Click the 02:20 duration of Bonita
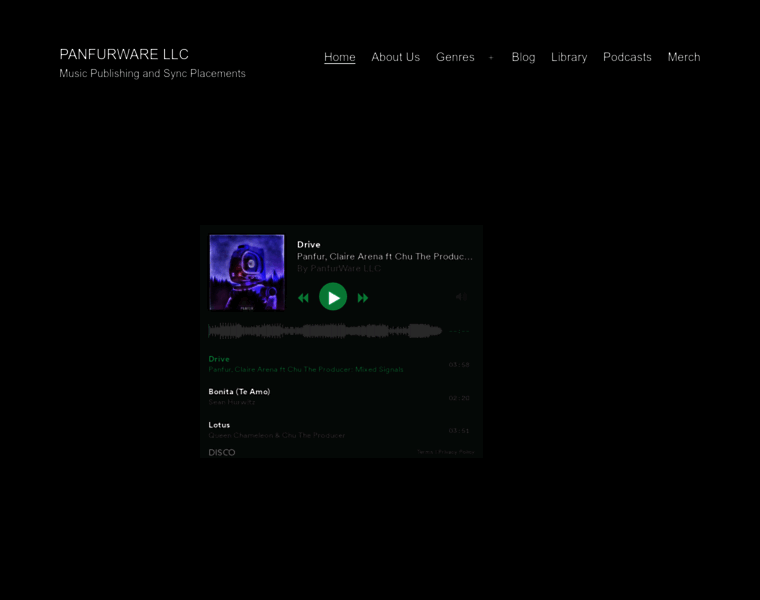Image resolution: width=760 pixels, height=600 pixels. tap(459, 398)
